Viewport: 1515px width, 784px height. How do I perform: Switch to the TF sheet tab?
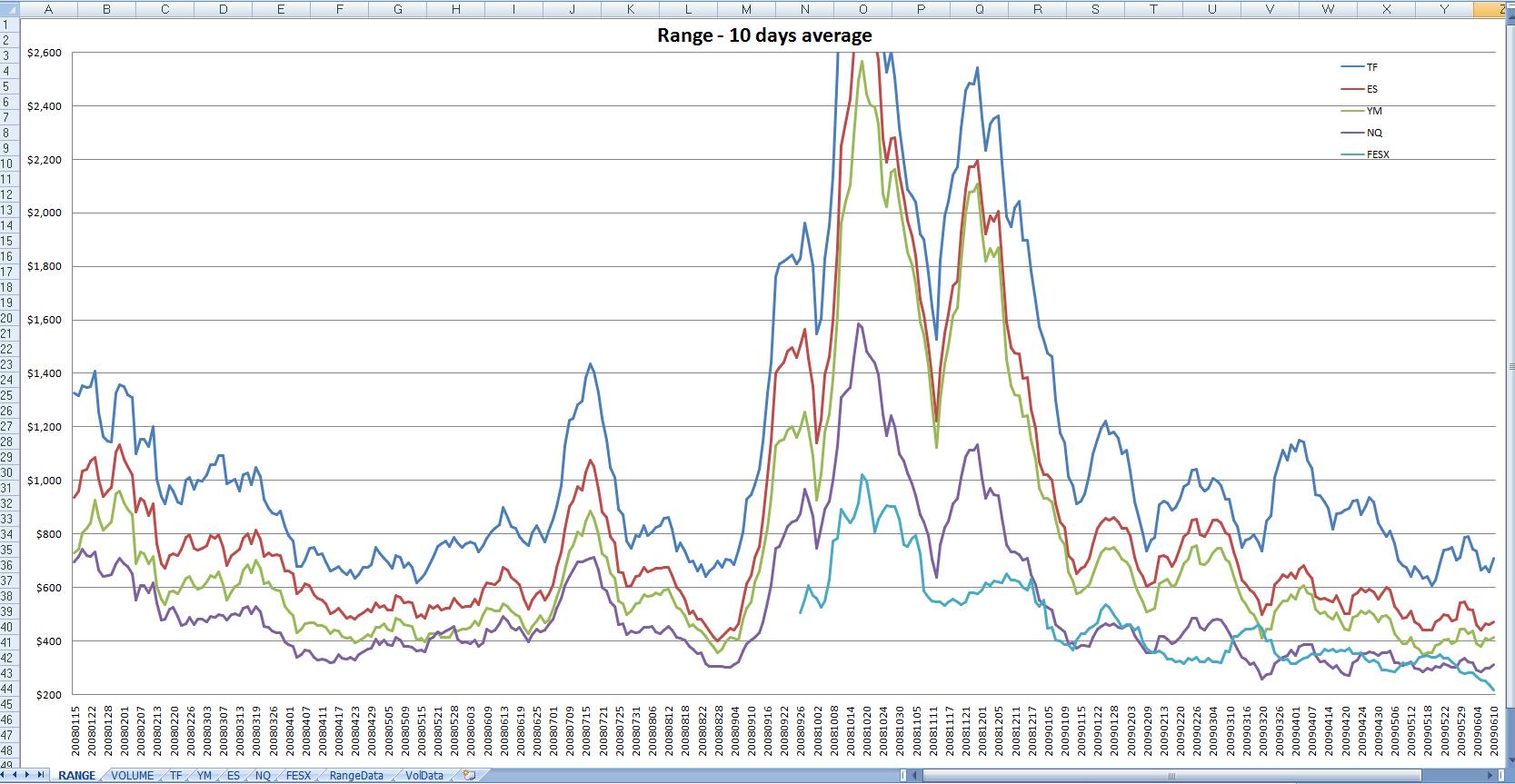pyautogui.click(x=175, y=775)
